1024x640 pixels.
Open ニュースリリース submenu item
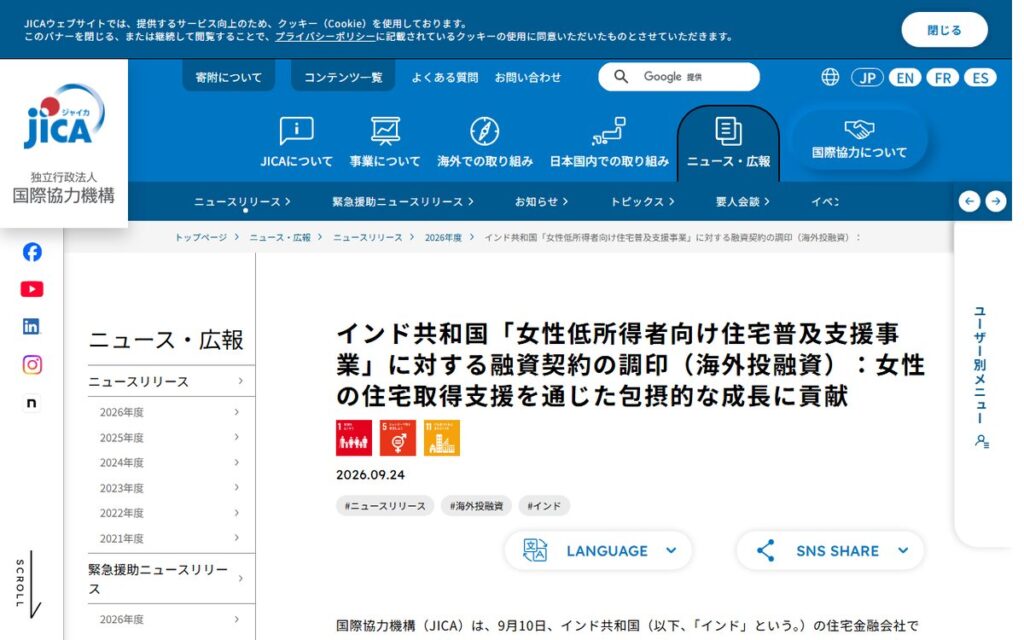(x=242, y=202)
